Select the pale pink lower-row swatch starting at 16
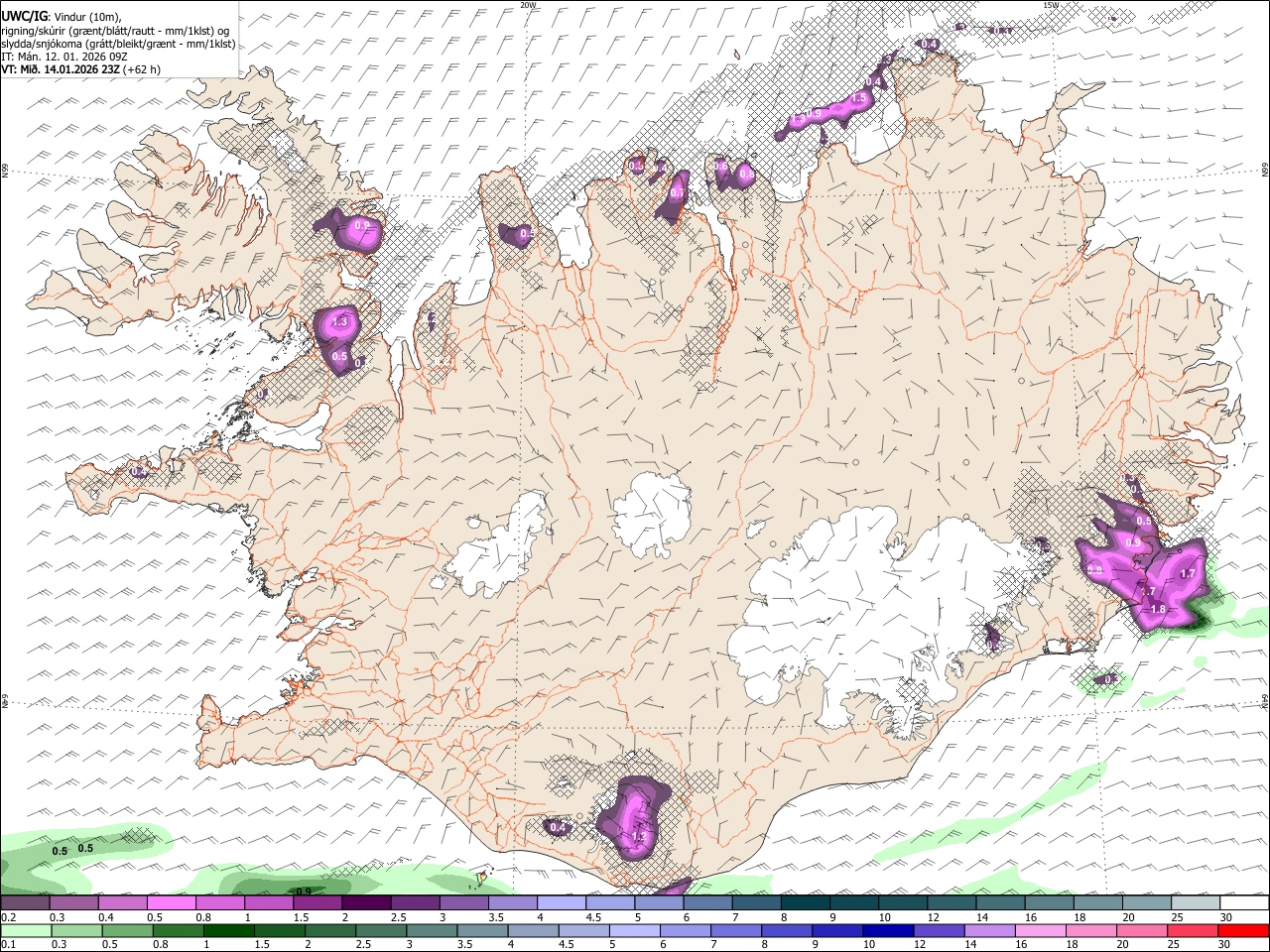 (1042, 931)
